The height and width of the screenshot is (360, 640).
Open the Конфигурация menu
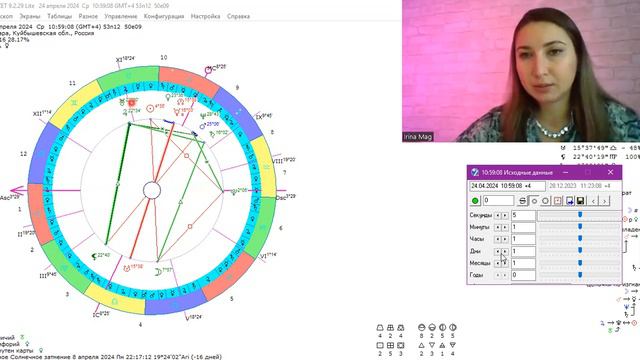point(164,16)
